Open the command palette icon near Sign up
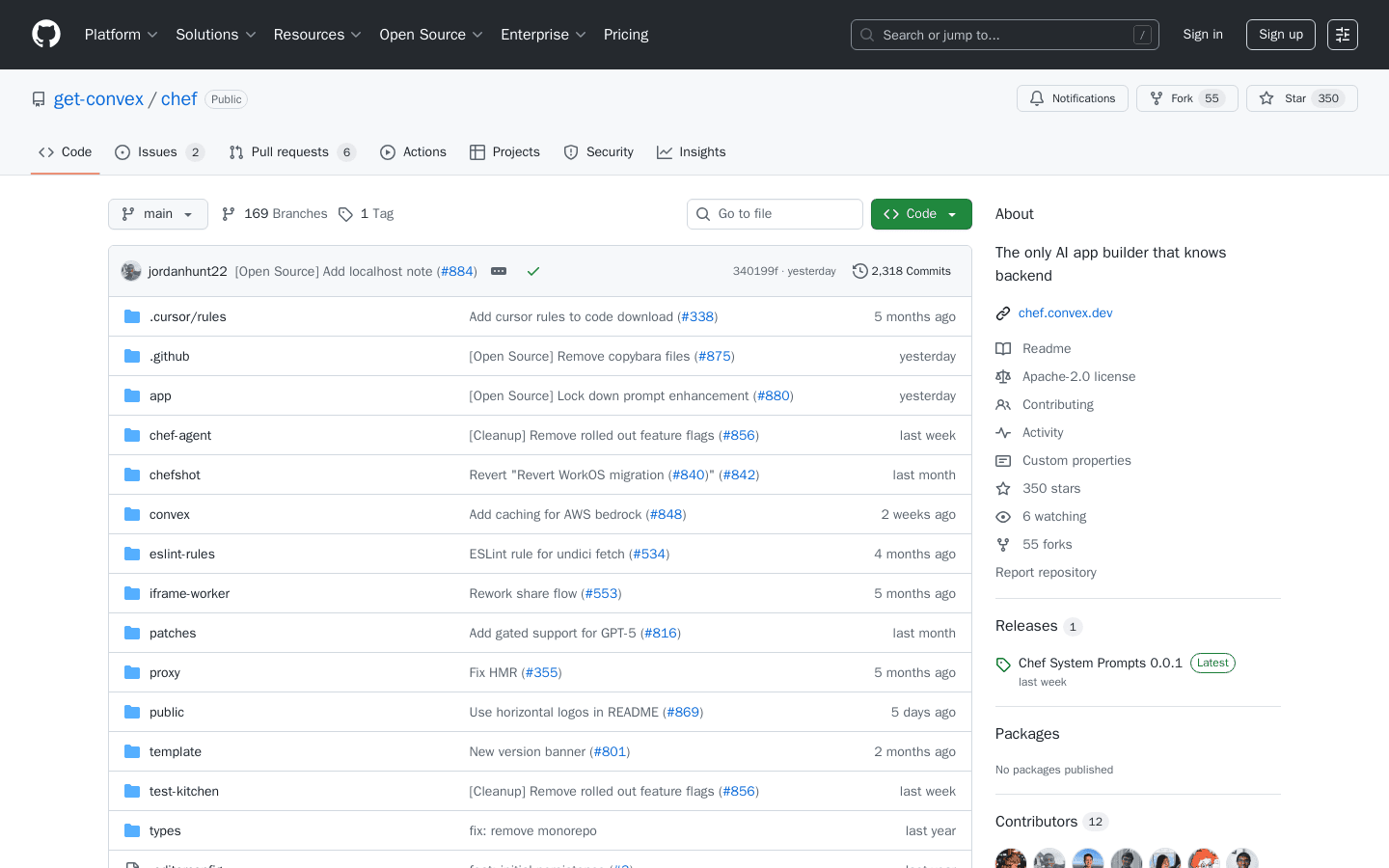 1342,34
